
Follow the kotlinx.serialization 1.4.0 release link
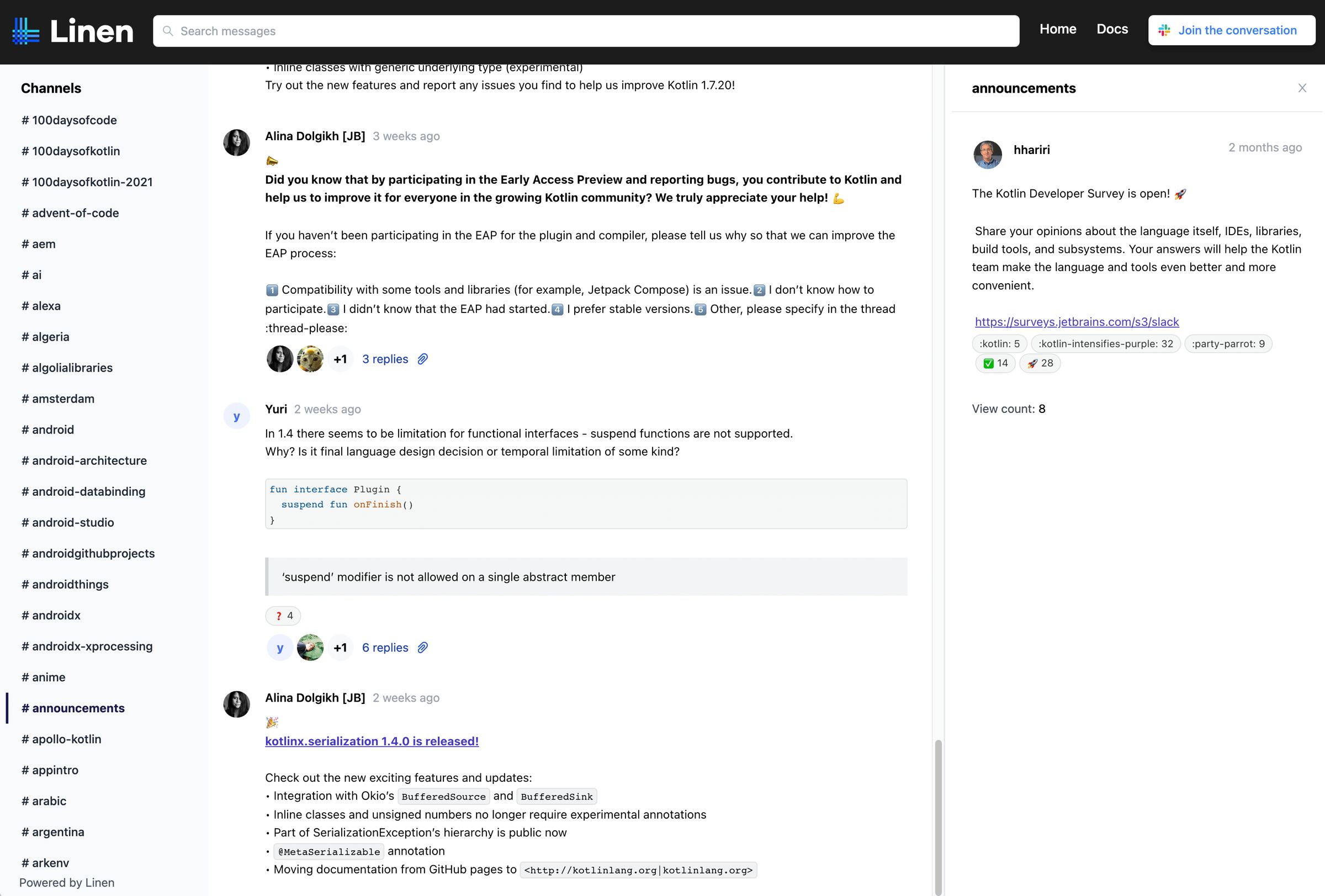click(372, 741)
